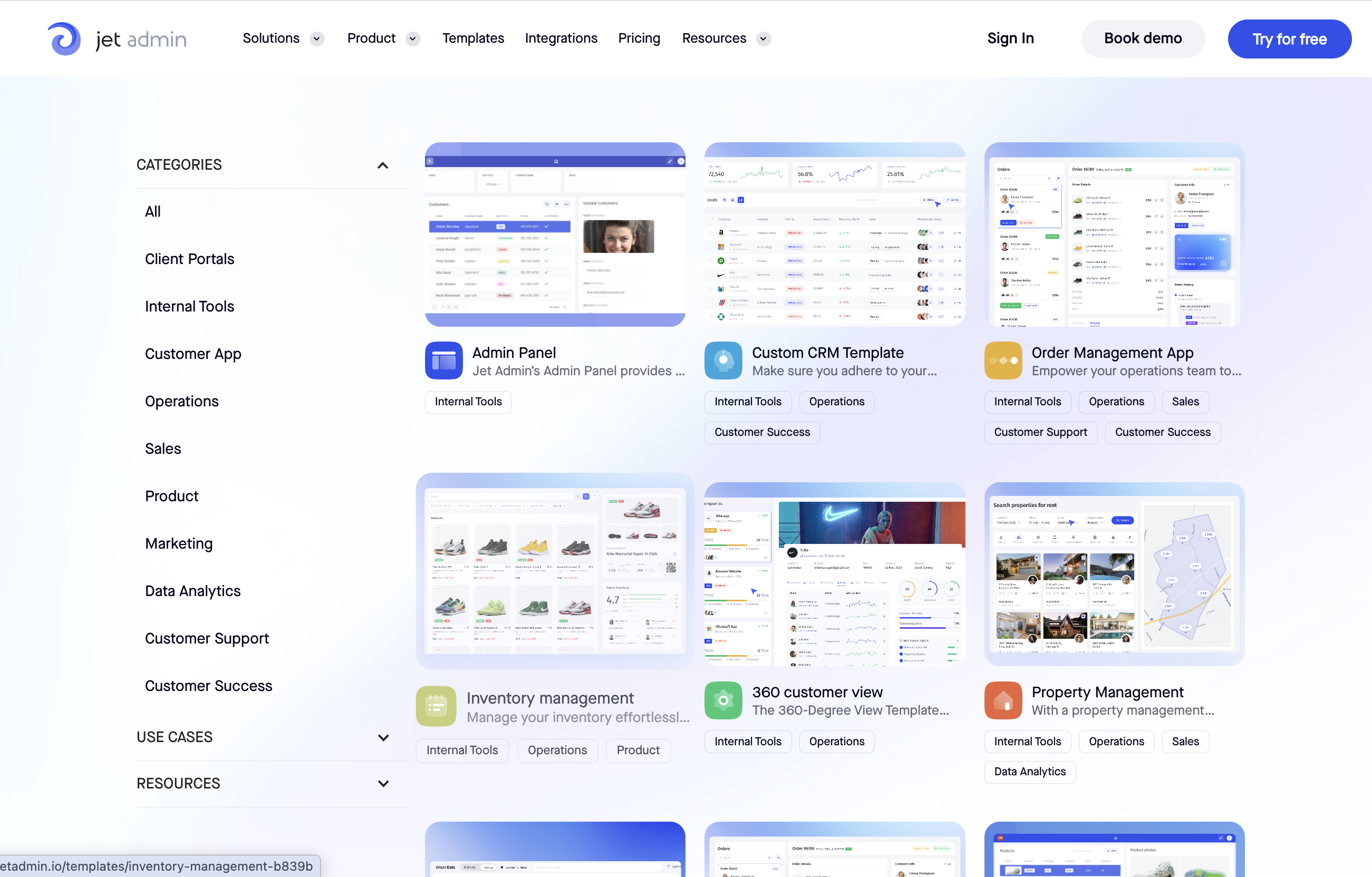Click the Jet Admin swirl logo

coord(64,38)
